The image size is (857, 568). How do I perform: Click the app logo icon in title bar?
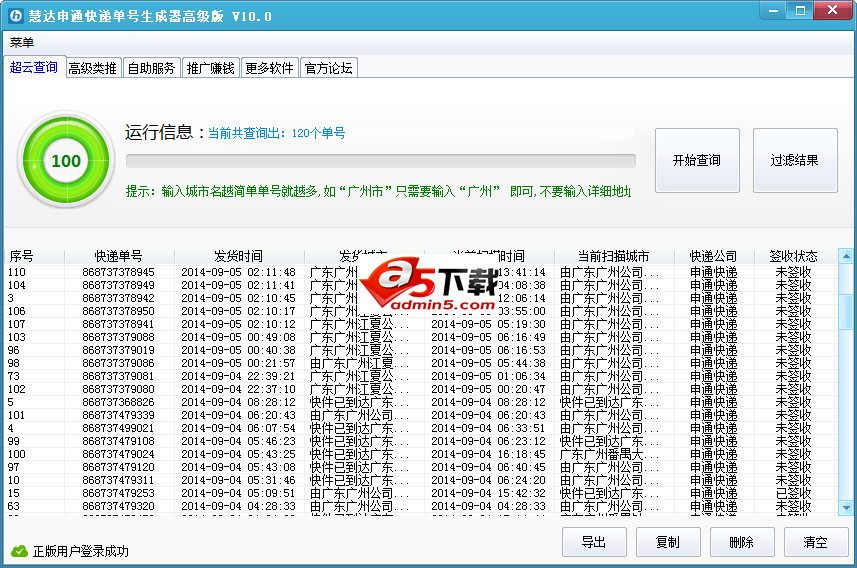[16, 16]
